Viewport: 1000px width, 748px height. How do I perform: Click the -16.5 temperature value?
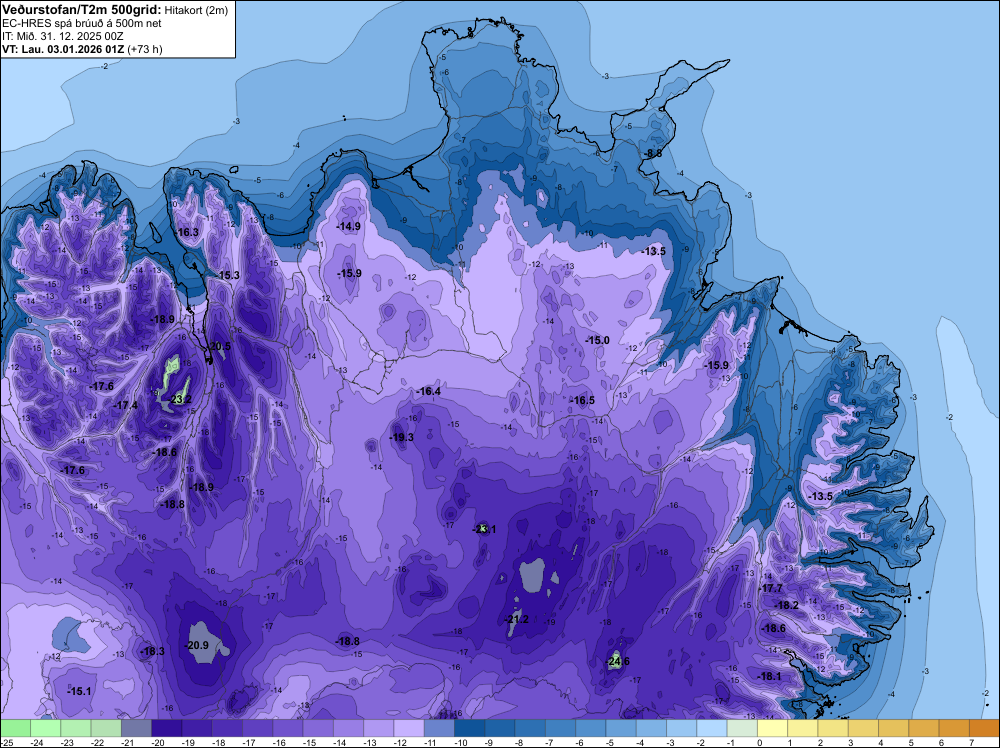pyautogui.click(x=582, y=400)
